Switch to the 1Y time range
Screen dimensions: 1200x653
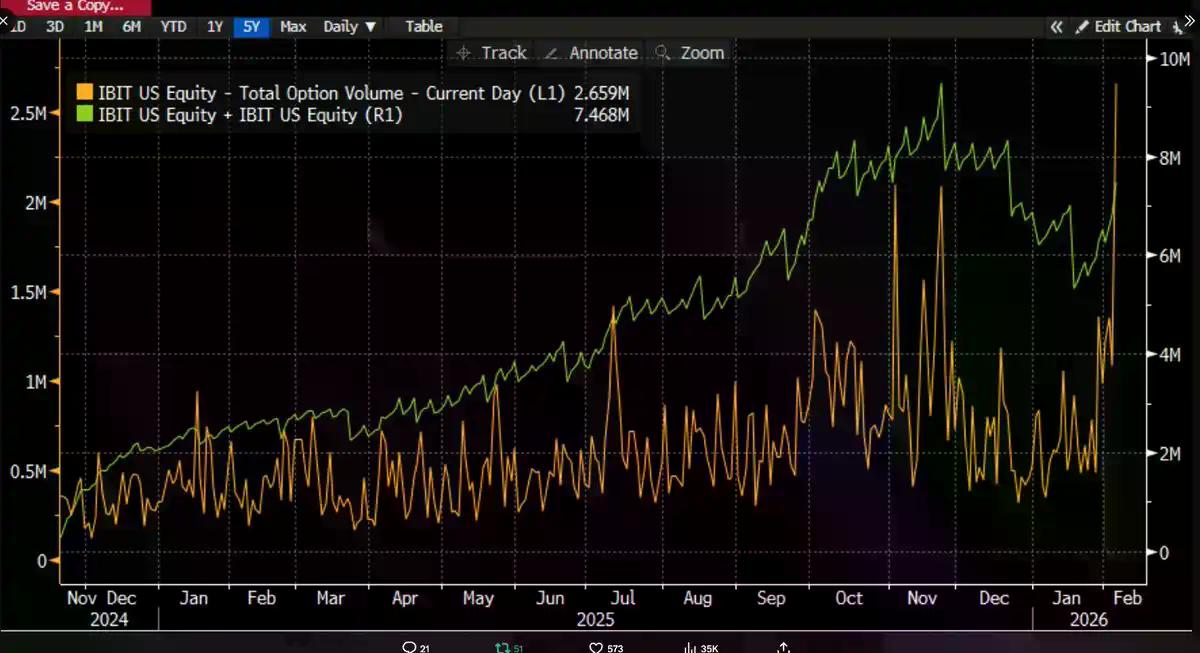[x=215, y=27]
